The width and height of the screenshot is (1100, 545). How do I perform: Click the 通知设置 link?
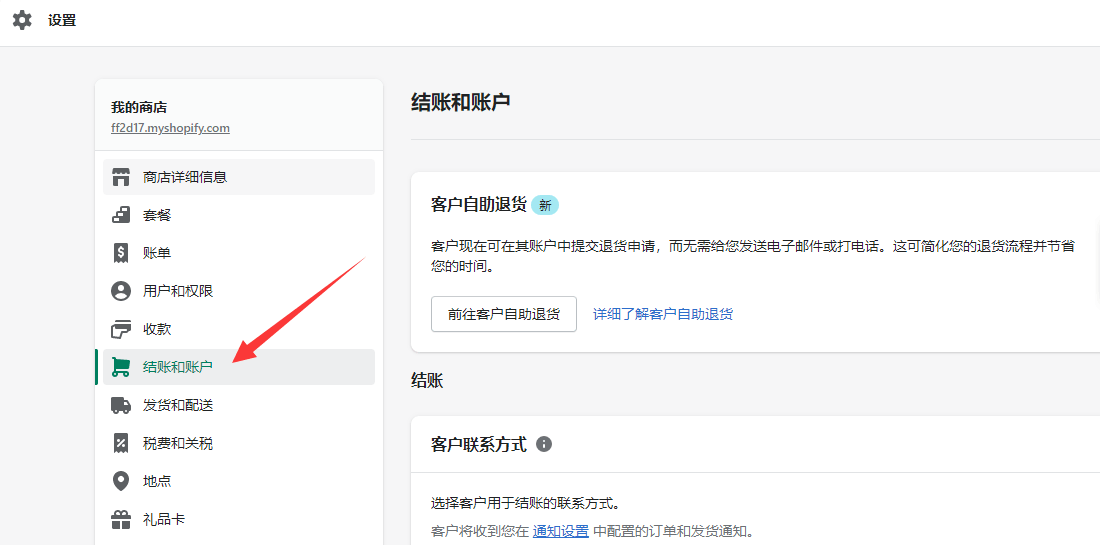(561, 531)
